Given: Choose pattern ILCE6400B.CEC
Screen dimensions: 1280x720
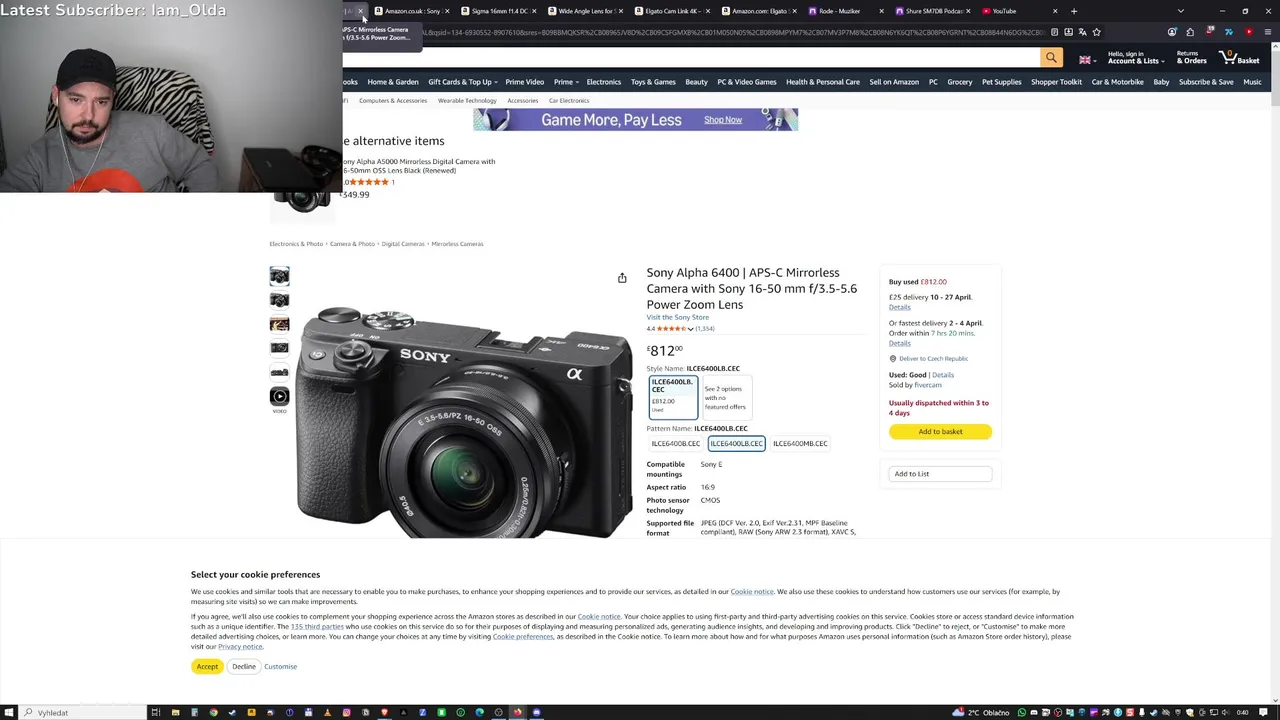Looking at the screenshot, I should click(675, 444).
